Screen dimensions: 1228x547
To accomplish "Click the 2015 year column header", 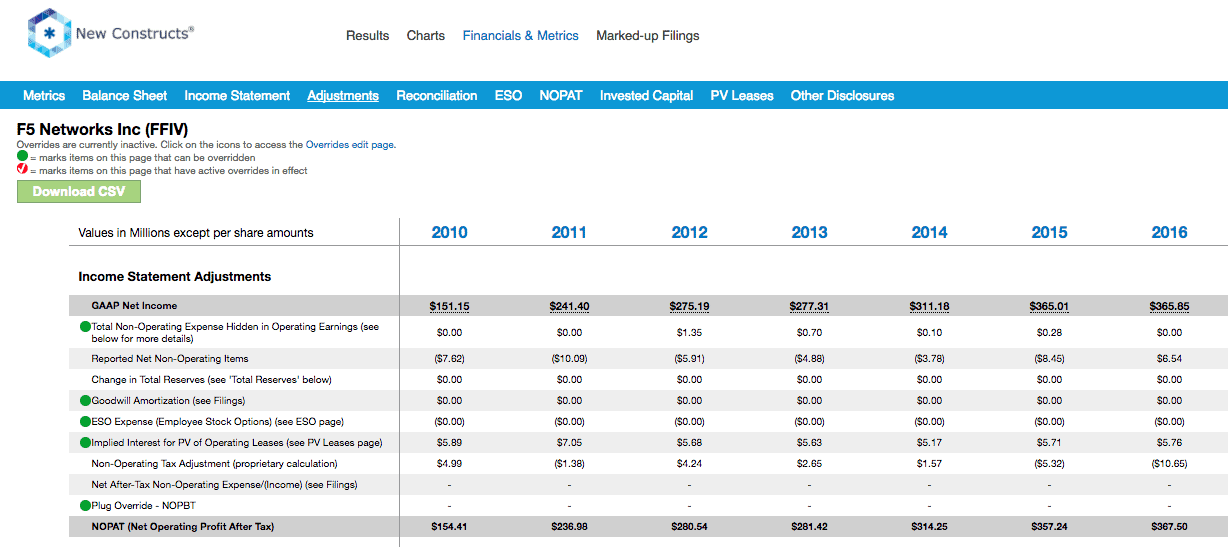I will (1050, 232).
